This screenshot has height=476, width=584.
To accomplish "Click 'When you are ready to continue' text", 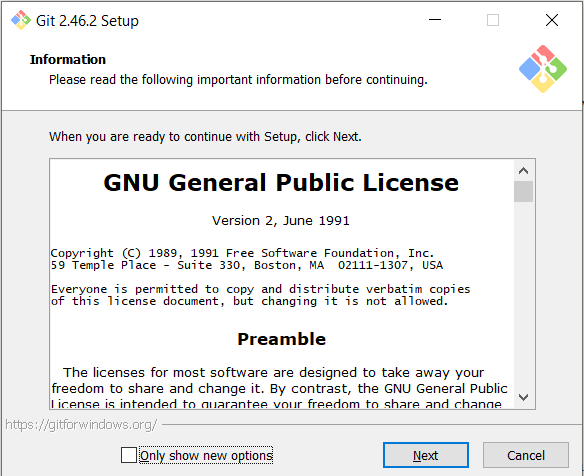I will click(x=205, y=137).
